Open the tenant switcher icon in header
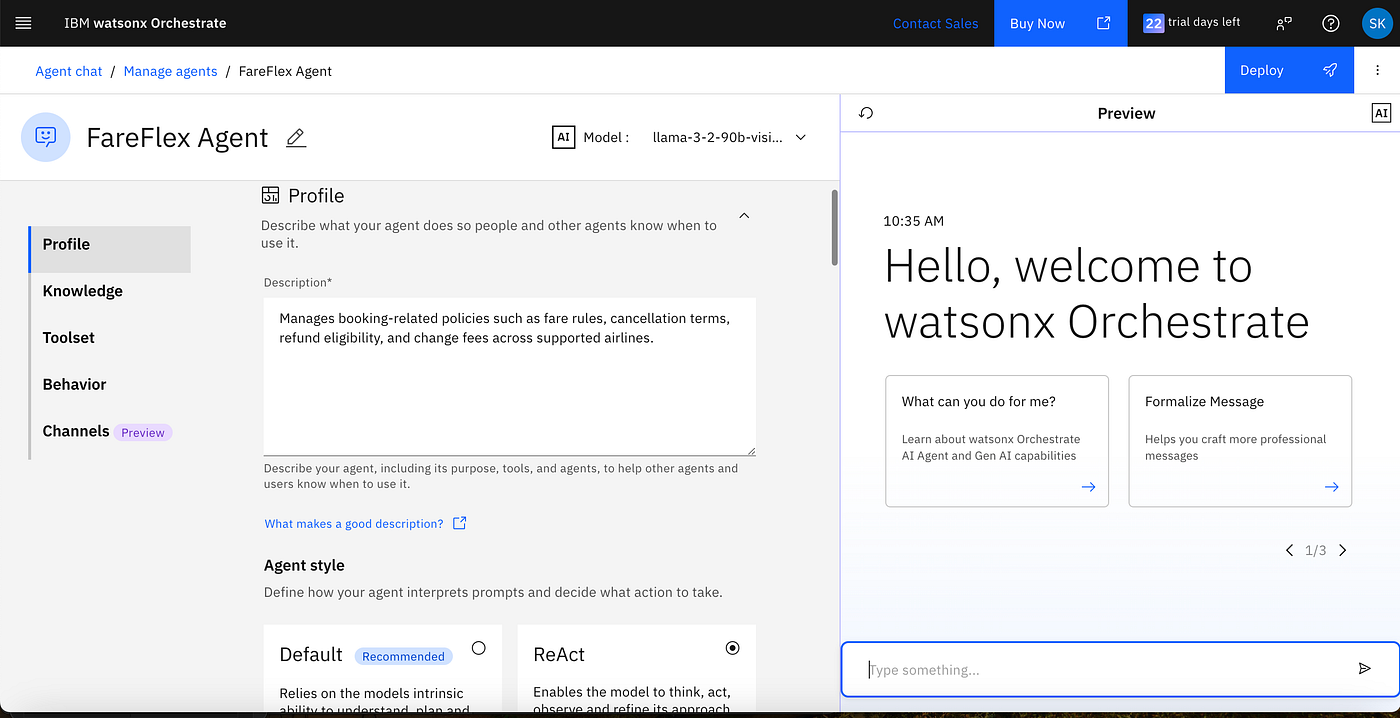This screenshot has height=718, width=1400. (x=1284, y=23)
